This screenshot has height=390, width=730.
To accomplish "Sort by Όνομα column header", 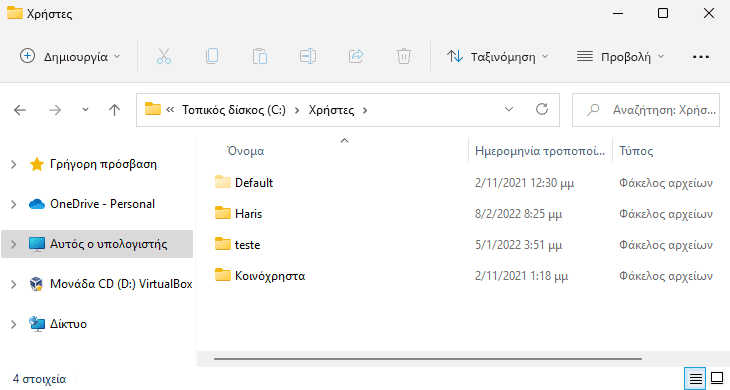I will click(x=245, y=151).
